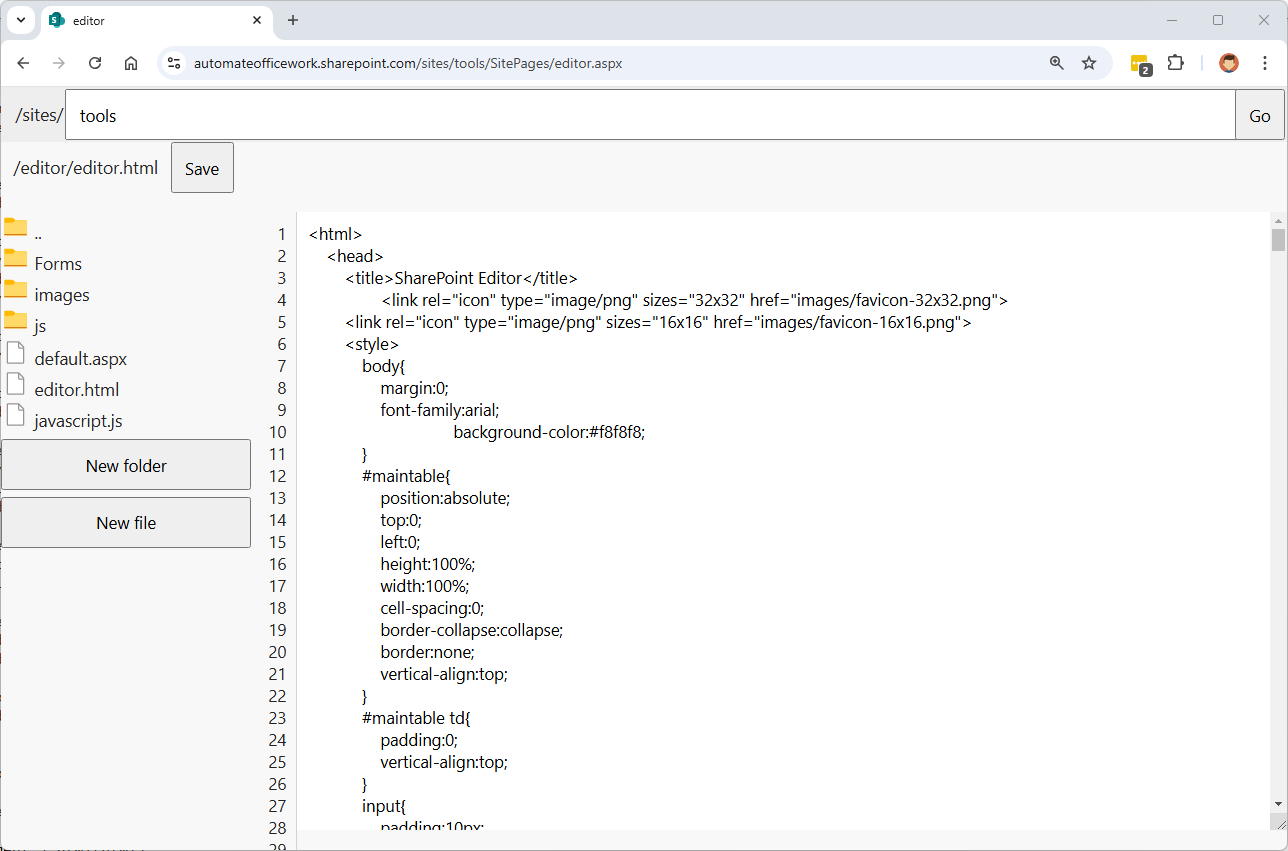Click the favicon-32x32.png link line
The image size is (1288, 851).
694,300
